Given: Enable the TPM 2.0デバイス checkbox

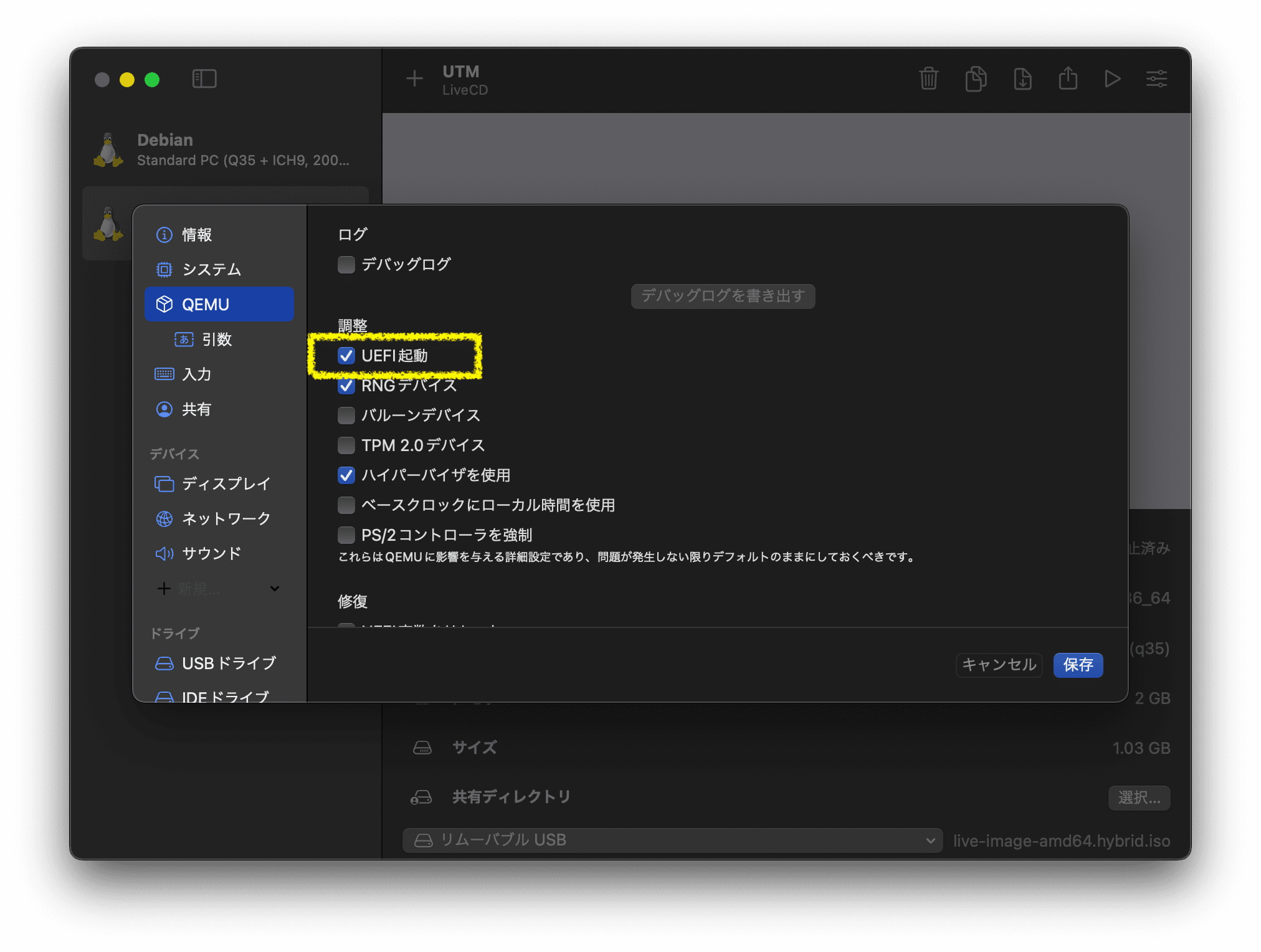Looking at the screenshot, I should (x=346, y=445).
